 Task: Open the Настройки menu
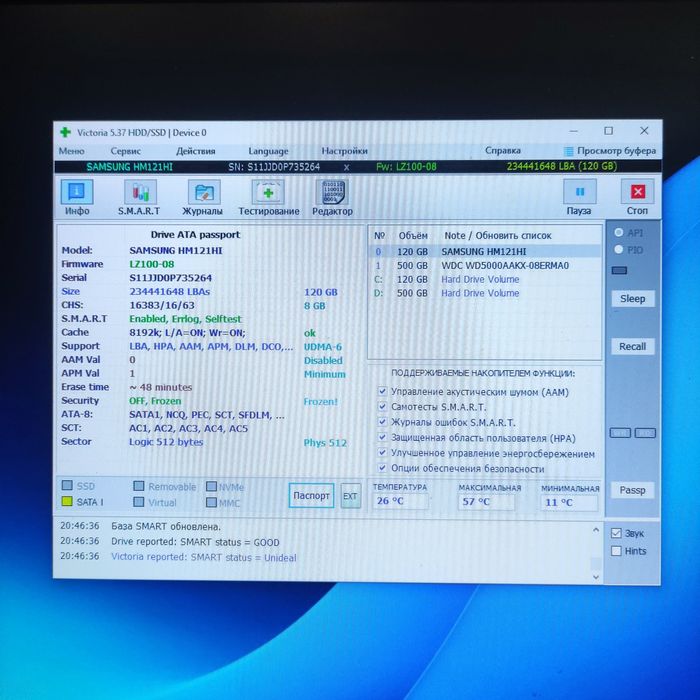(x=344, y=151)
